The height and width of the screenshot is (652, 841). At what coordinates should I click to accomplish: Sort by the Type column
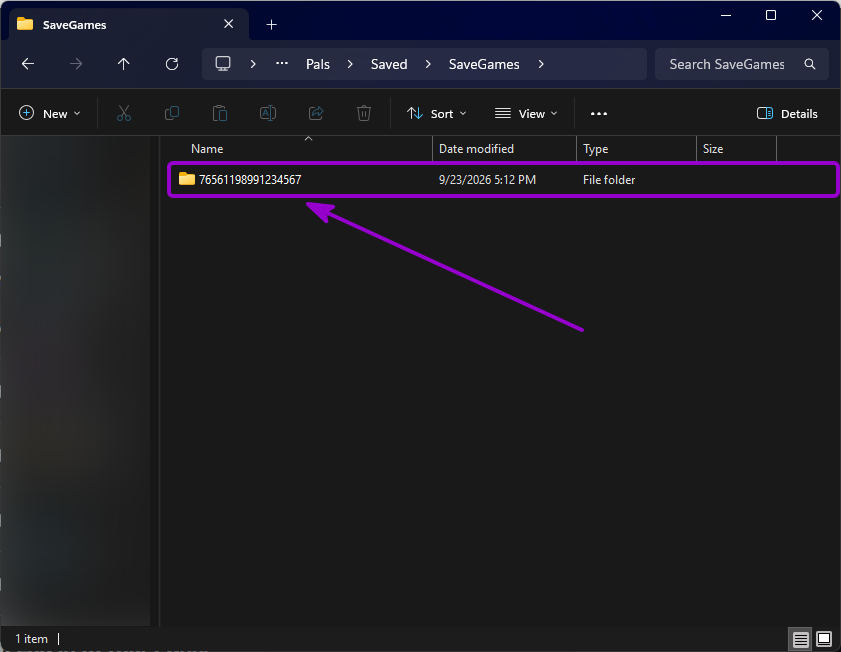(x=595, y=149)
